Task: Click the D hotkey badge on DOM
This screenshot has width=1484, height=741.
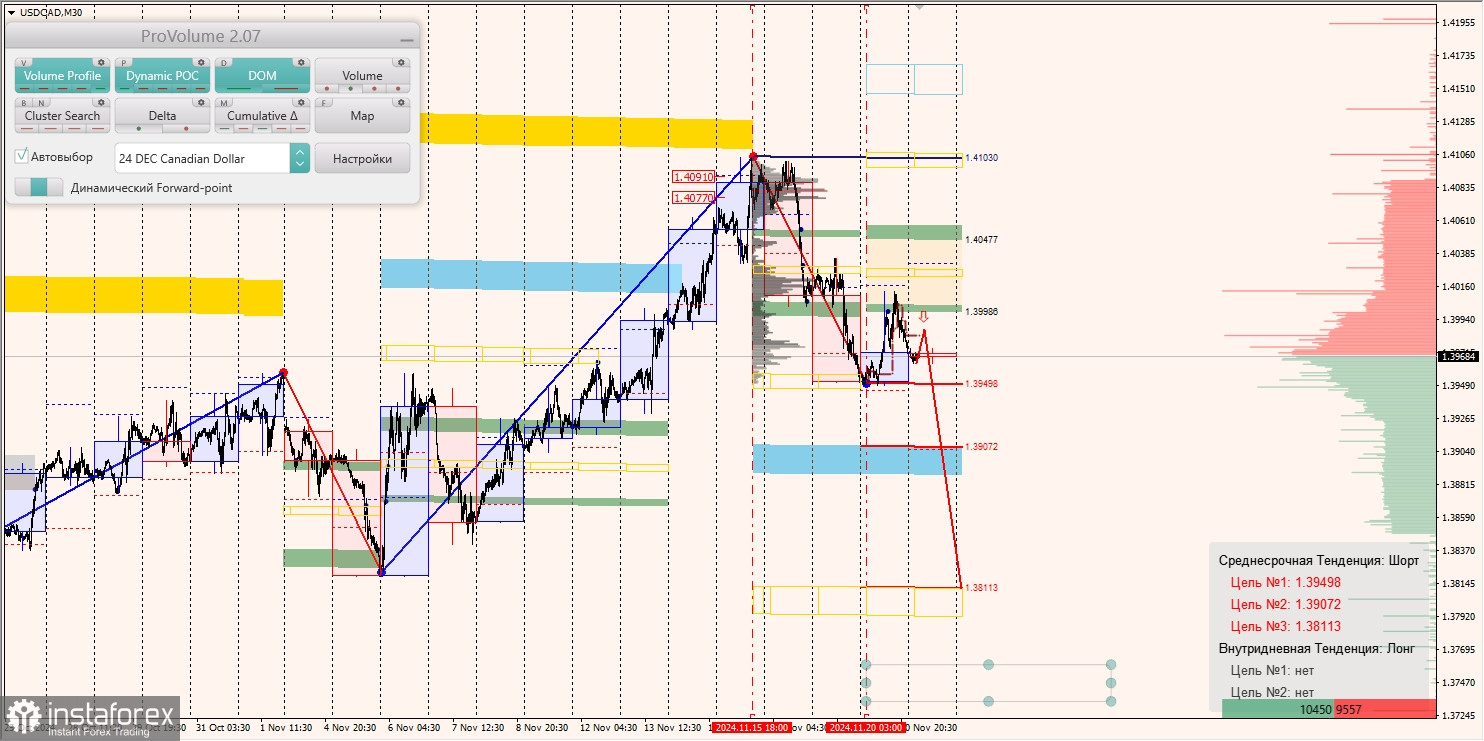Action: pos(225,62)
